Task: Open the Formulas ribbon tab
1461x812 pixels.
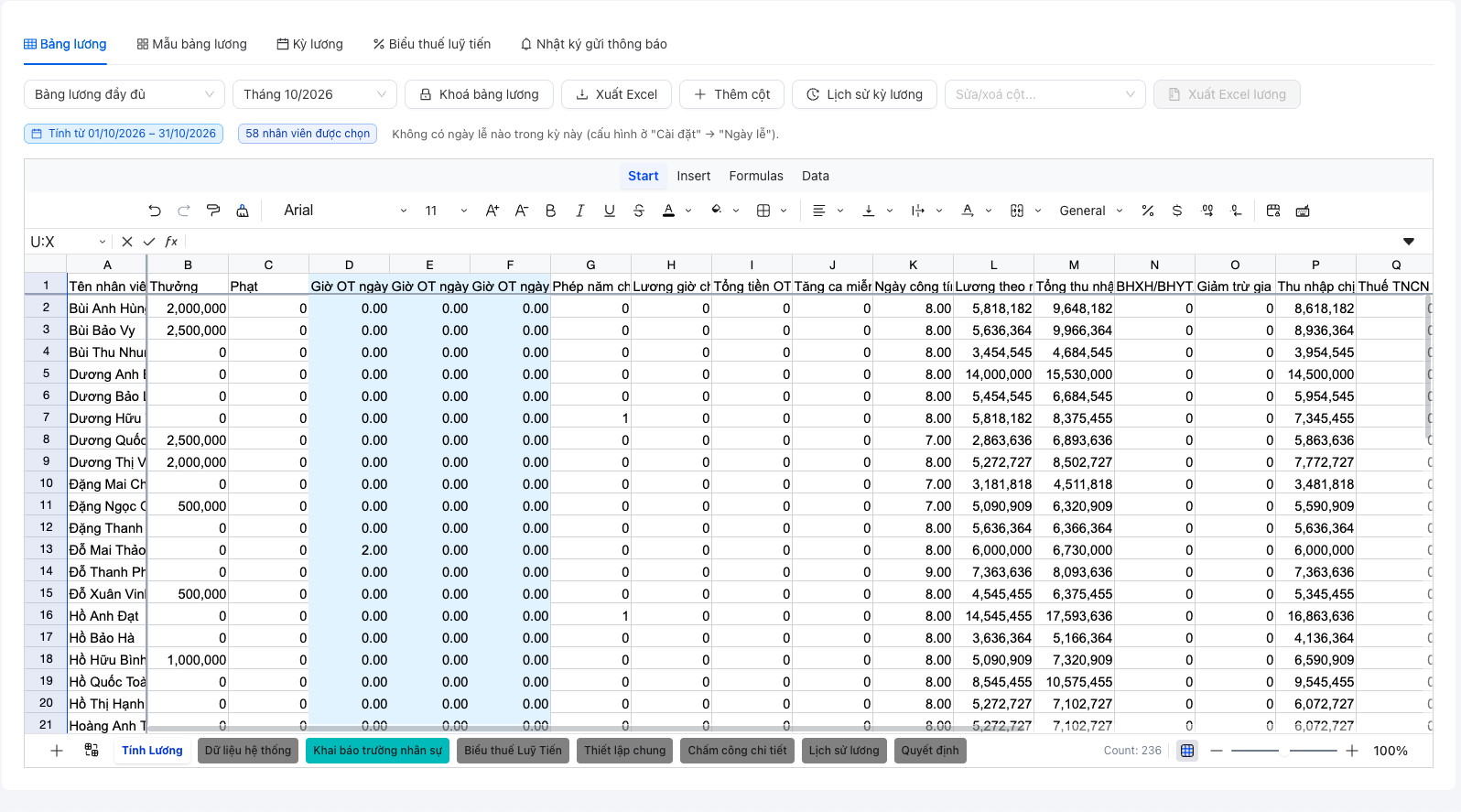Action: point(756,176)
